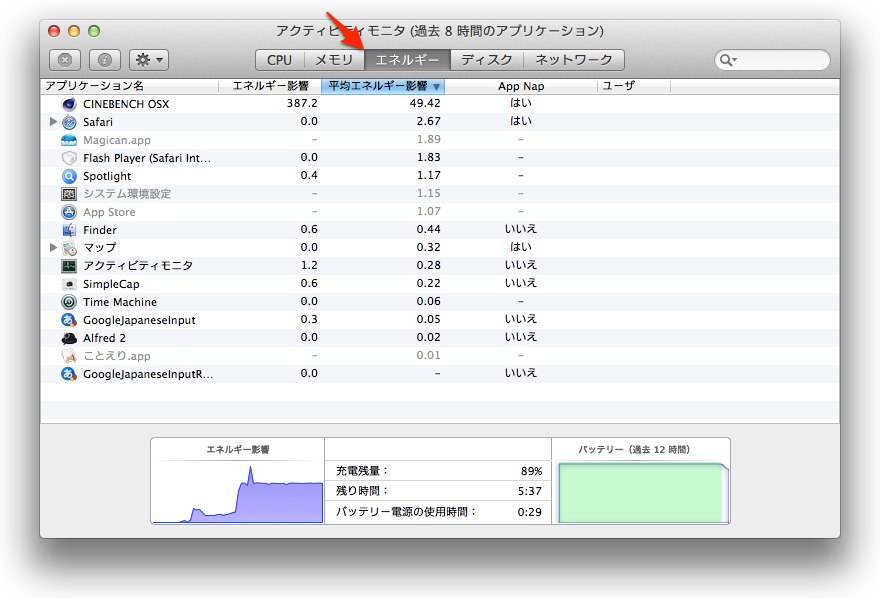The width and height of the screenshot is (880, 598).
Task: Sort by エネルギー影響 column header
Action: coord(270,86)
